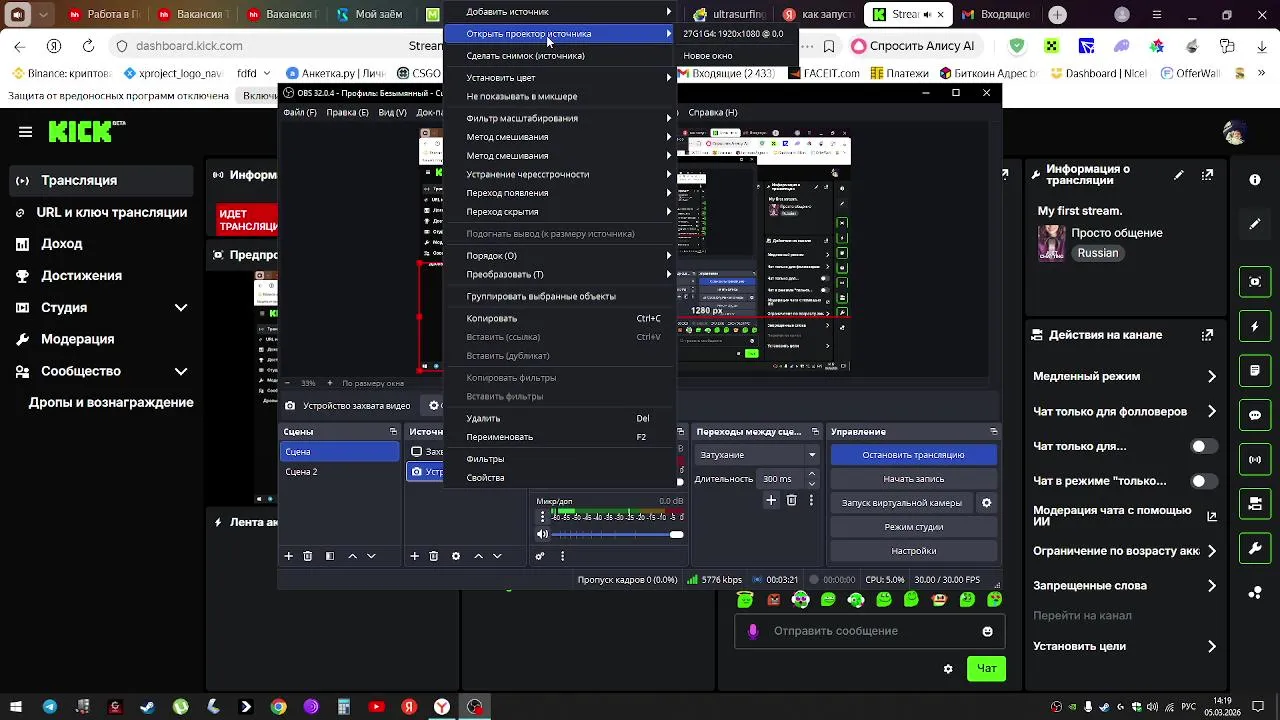Select Удалить in the context menu
Screen dimensions: 1280x720
point(560,419)
